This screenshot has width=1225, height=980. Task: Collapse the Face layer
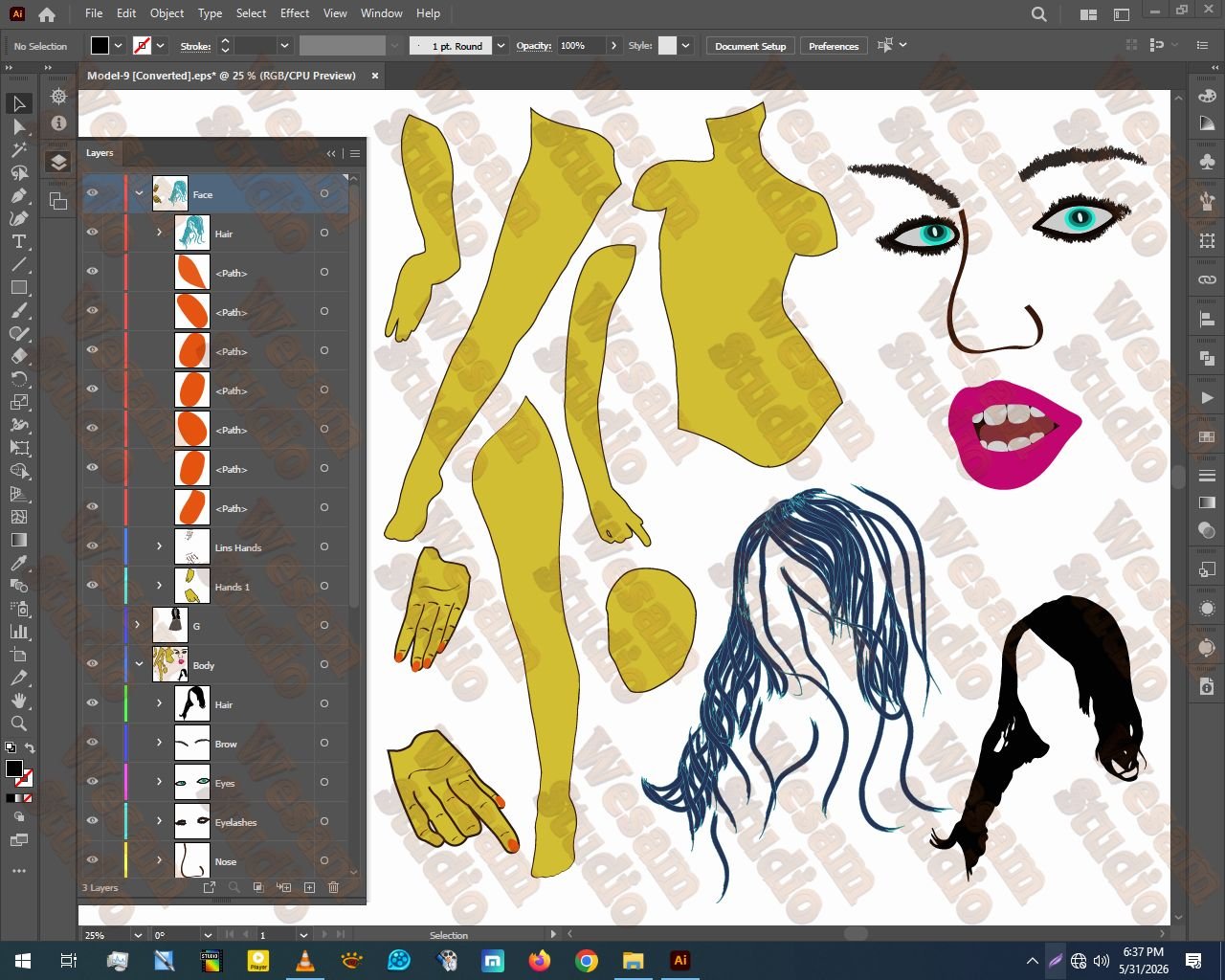pos(139,193)
